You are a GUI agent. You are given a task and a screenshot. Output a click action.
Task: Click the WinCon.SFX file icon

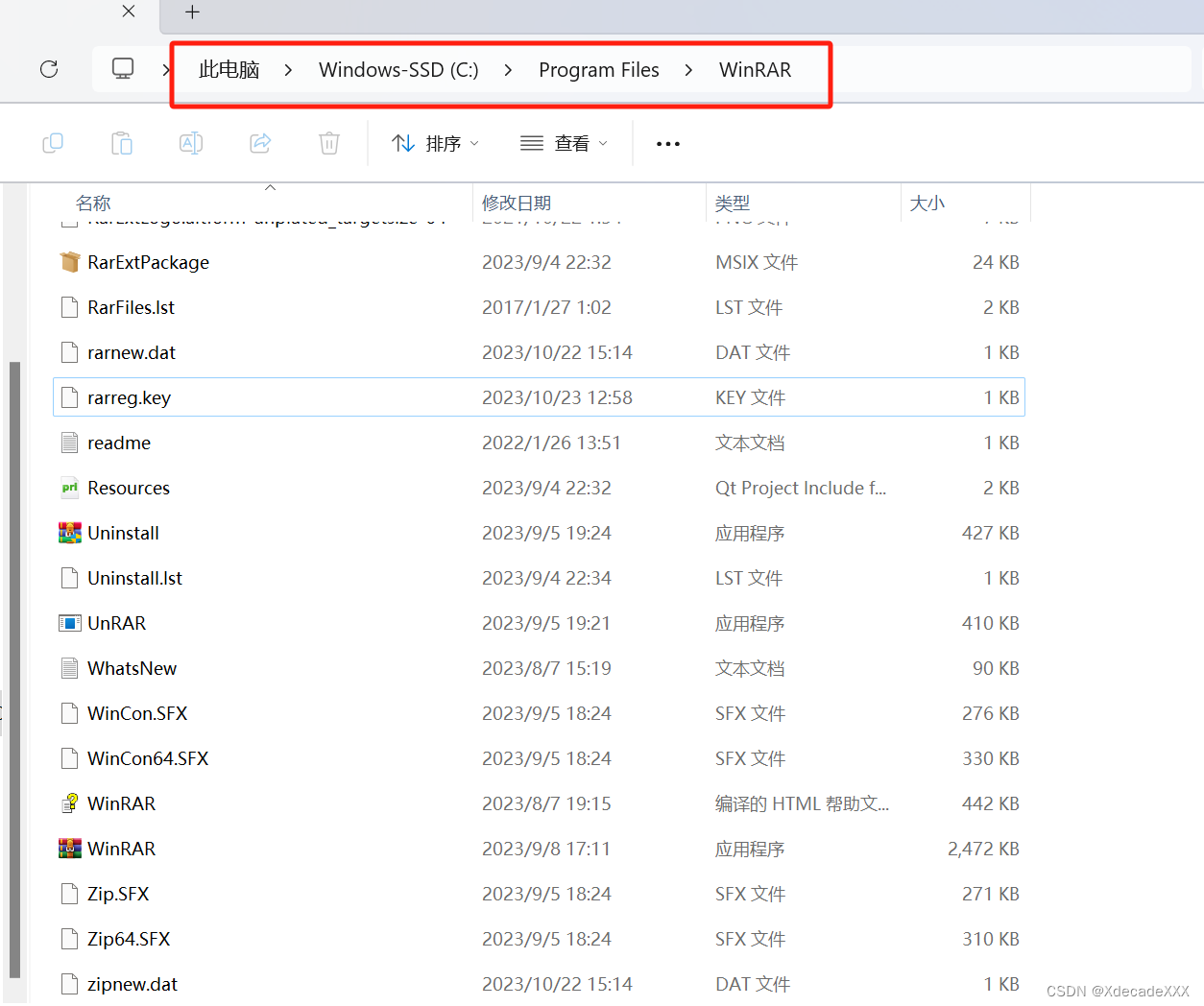point(70,713)
